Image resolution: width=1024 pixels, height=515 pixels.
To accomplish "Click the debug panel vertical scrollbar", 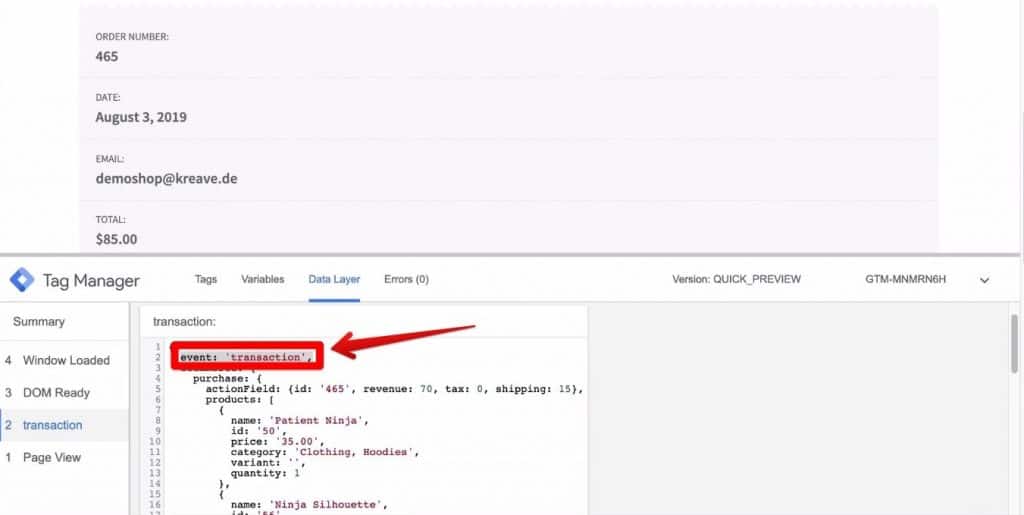I will pos(1016,345).
